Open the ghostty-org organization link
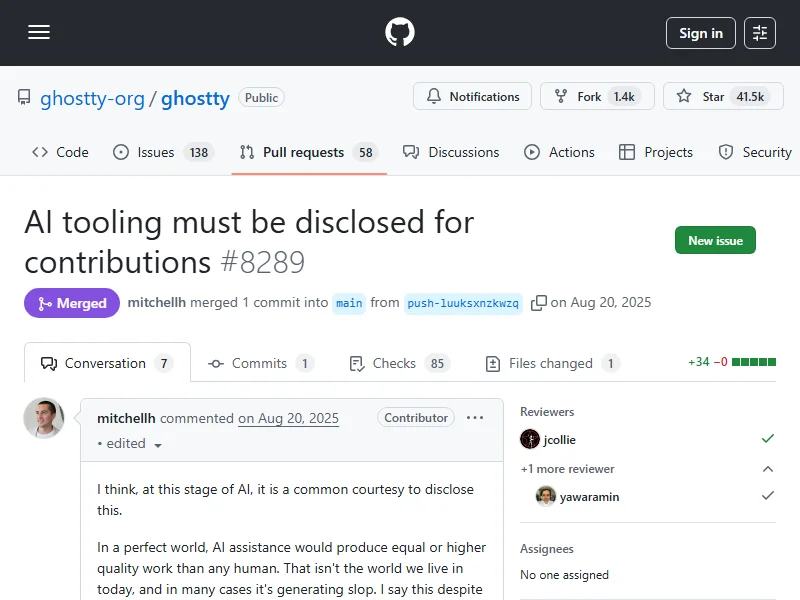800x600 pixels. point(93,98)
